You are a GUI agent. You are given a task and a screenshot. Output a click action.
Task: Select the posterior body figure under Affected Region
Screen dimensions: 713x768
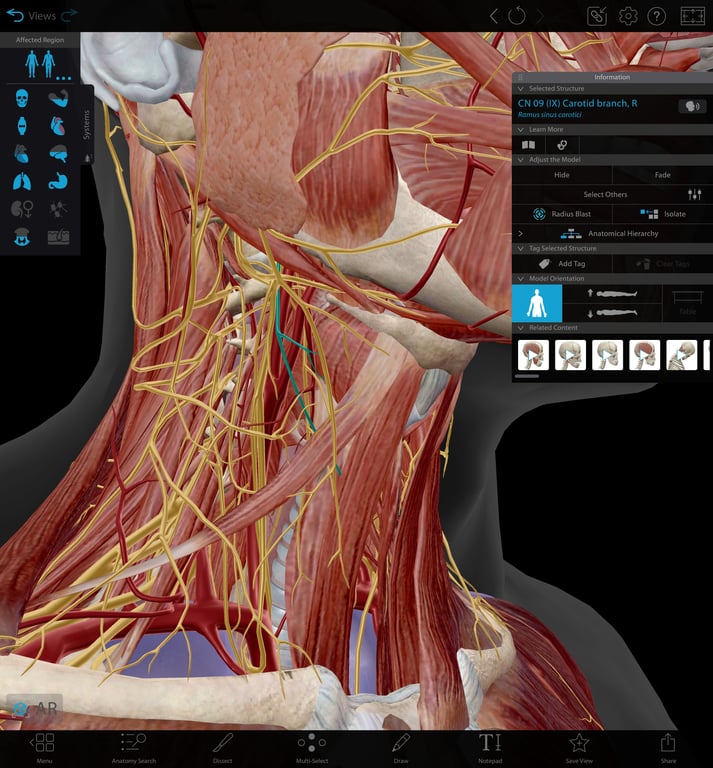pos(48,65)
